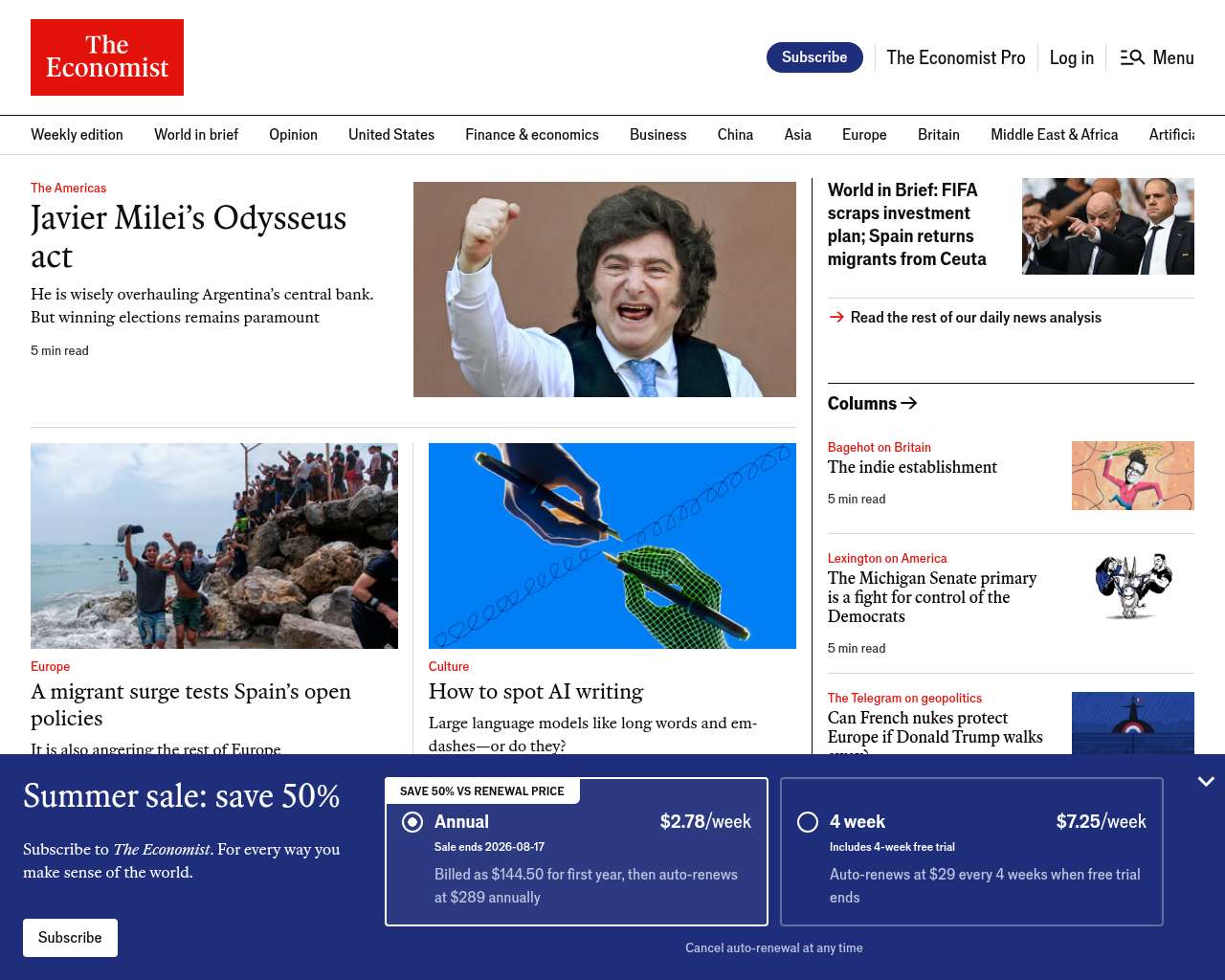Select the 4 week subscription radio button

(x=808, y=822)
